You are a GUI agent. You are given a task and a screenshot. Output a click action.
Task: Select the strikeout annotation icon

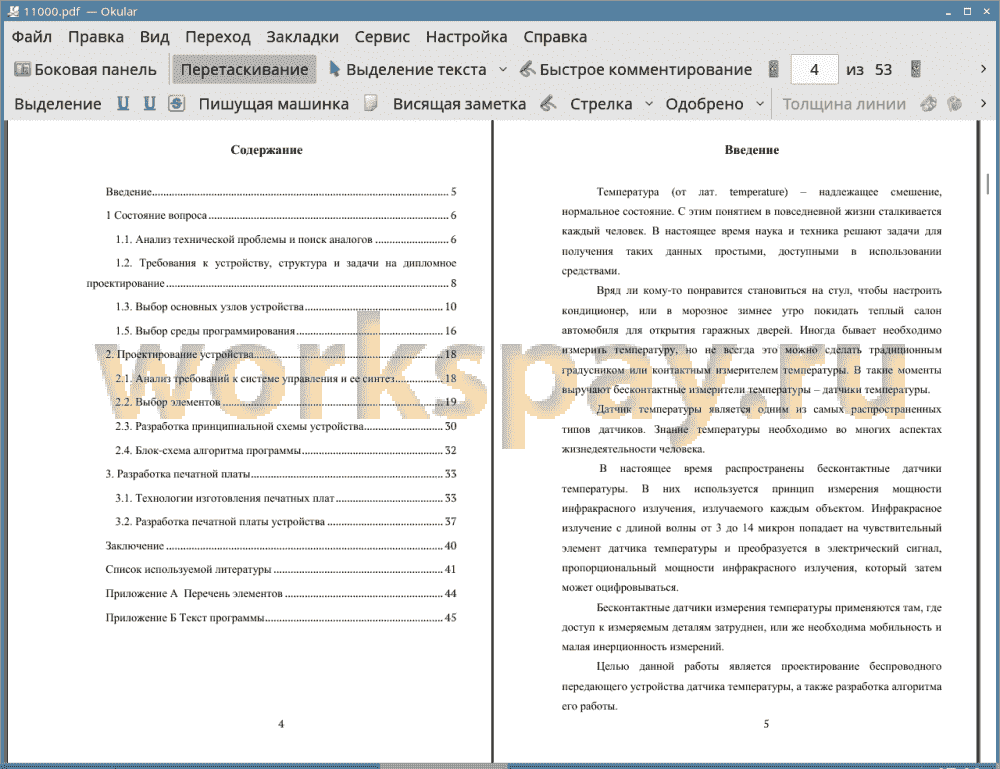click(177, 103)
